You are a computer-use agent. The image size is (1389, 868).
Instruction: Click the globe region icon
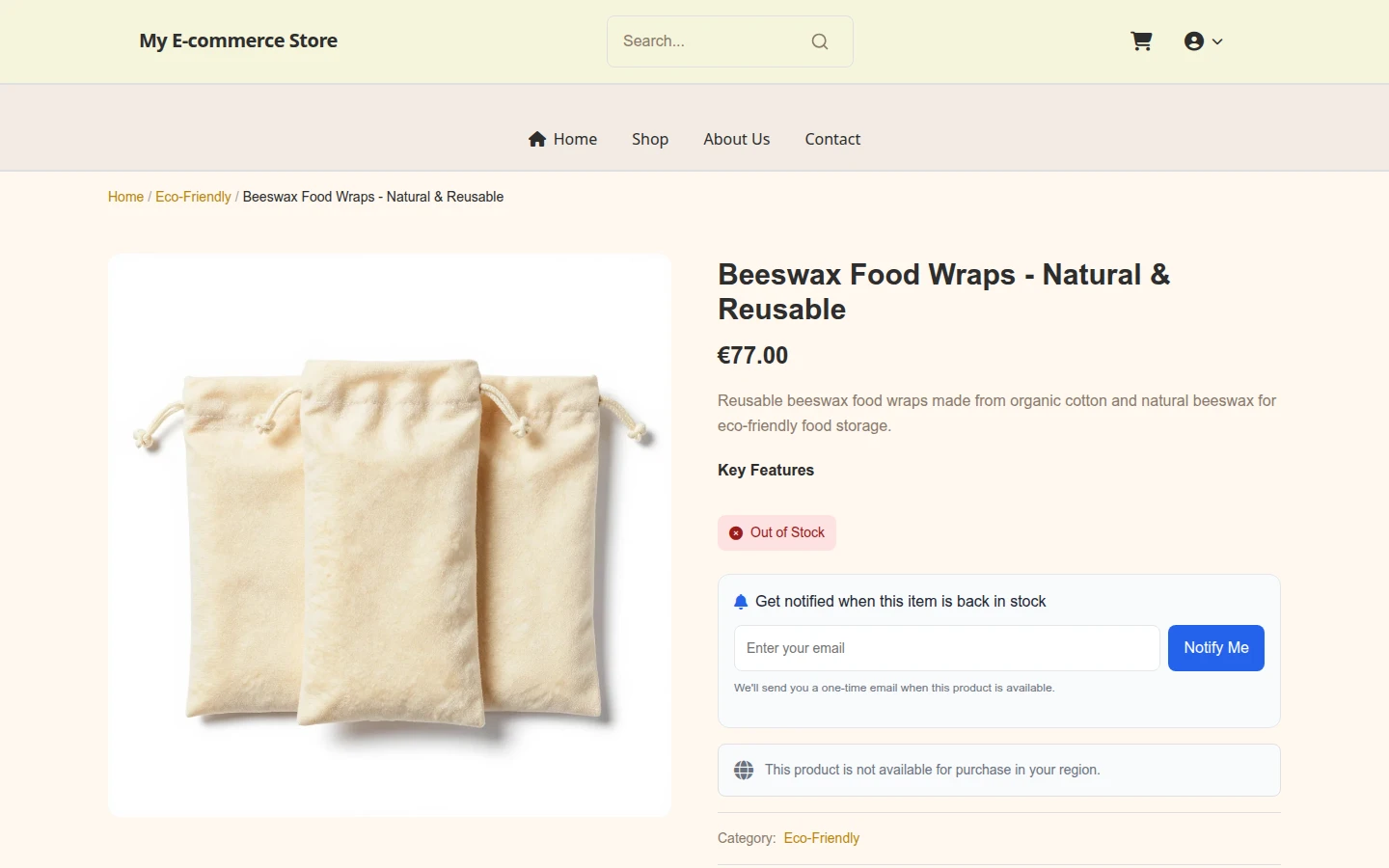pyautogui.click(x=744, y=770)
